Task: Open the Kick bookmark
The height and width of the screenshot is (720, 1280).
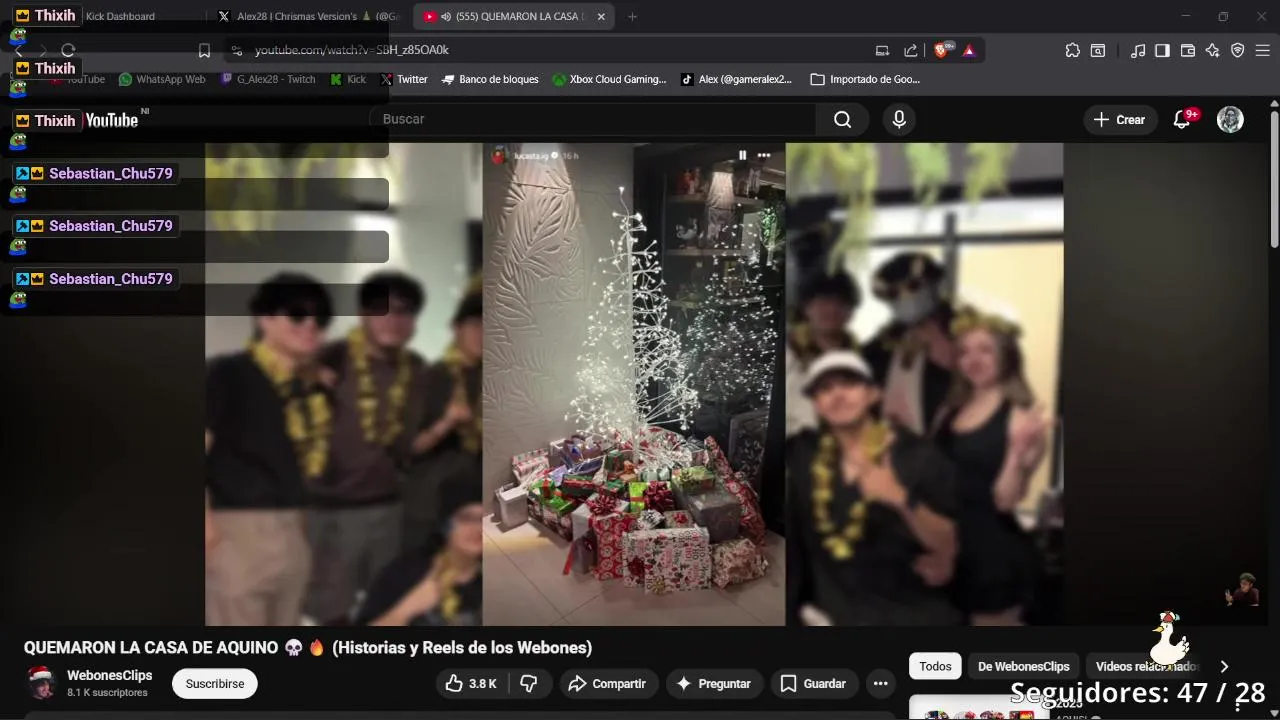Action: tap(348, 79)
